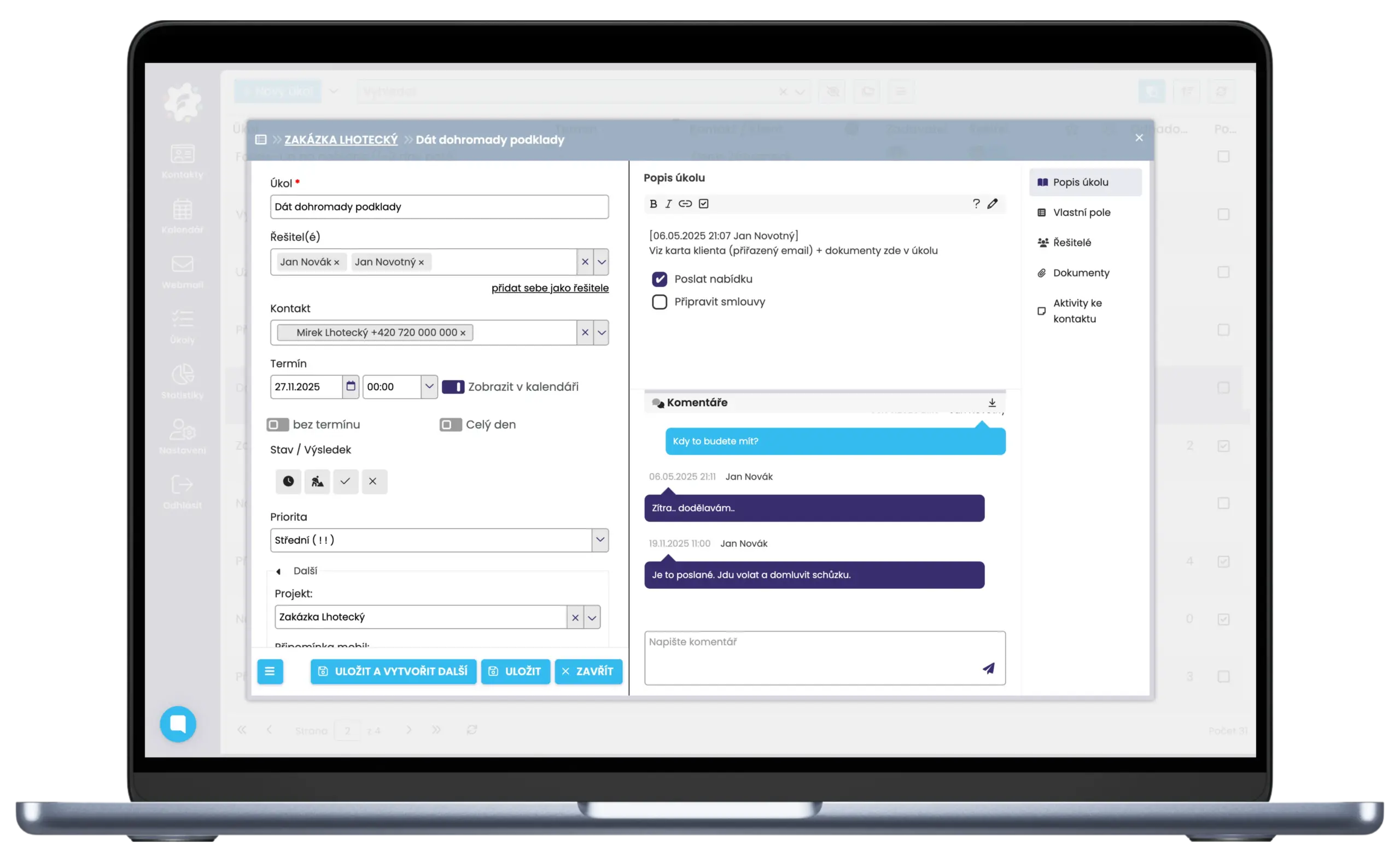Open the Vlastní pole tab
Viewport: 1400px width, 862px height.
pyautogui.click(x=1081, y=213)
